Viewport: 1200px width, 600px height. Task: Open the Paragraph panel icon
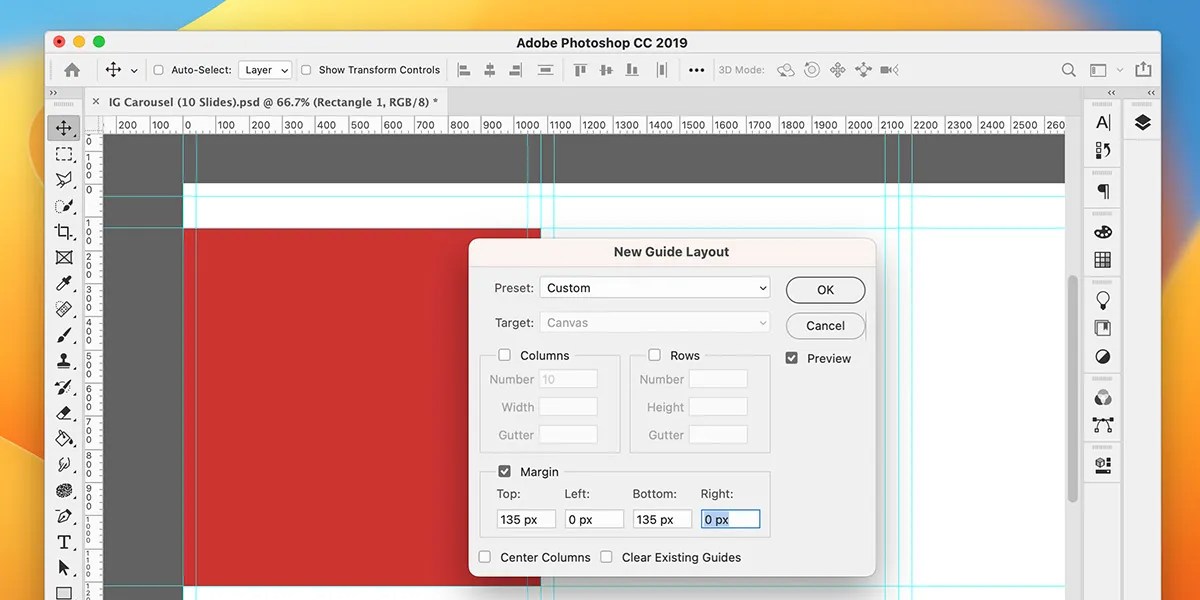coord(1101,189)
